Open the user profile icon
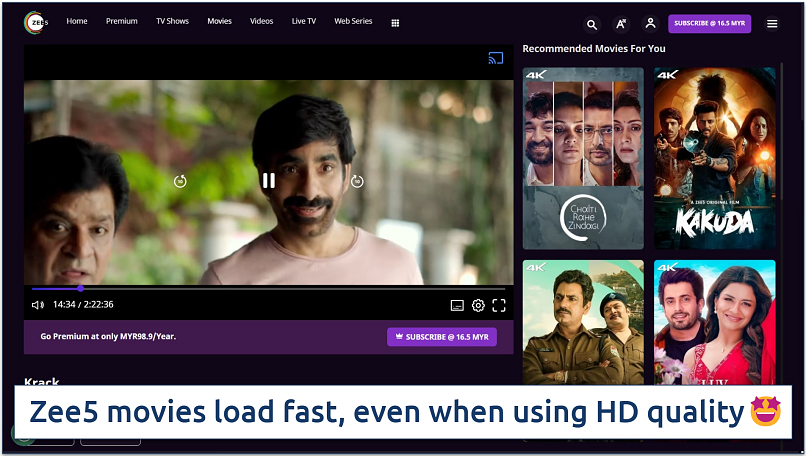806x456 pixels. coord(650,24)
